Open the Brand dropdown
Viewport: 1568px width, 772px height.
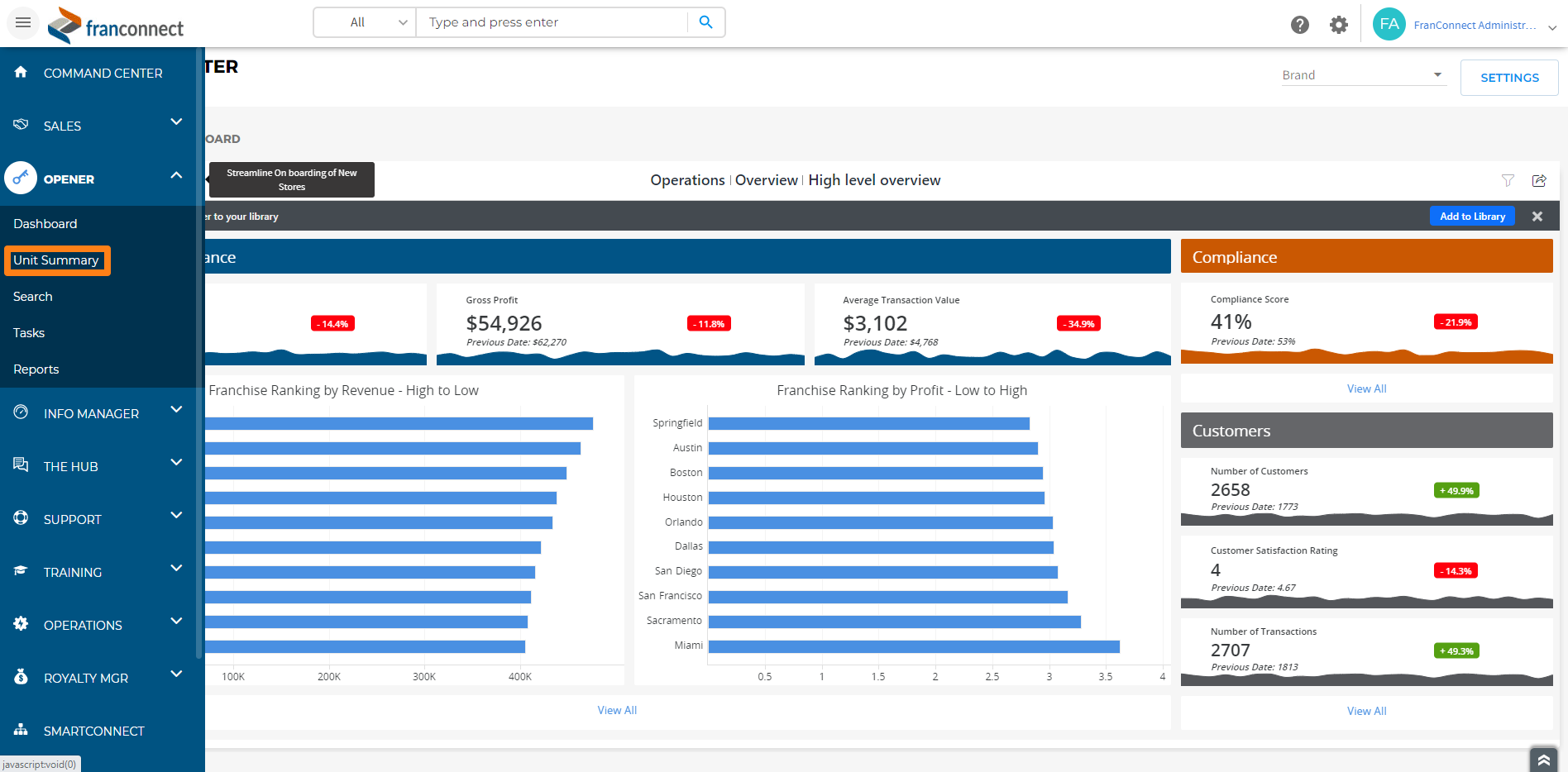coord(1363,75)
